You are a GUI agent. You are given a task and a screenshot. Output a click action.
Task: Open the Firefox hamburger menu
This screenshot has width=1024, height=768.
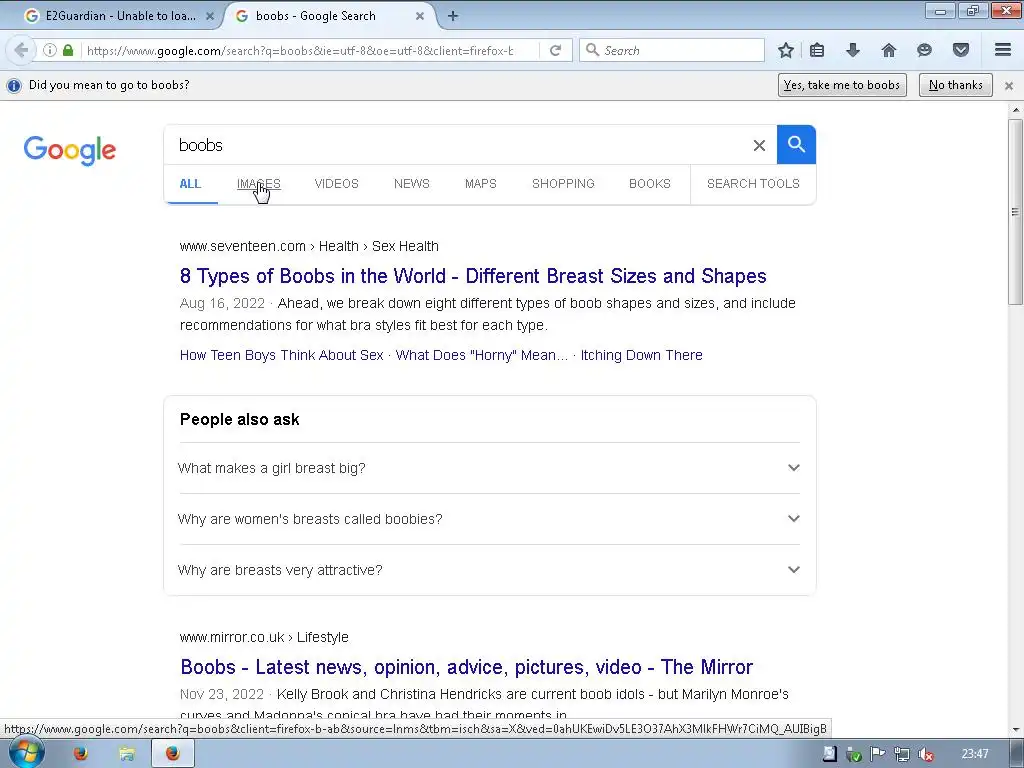pyautogui.click(x=1003, y=50)
